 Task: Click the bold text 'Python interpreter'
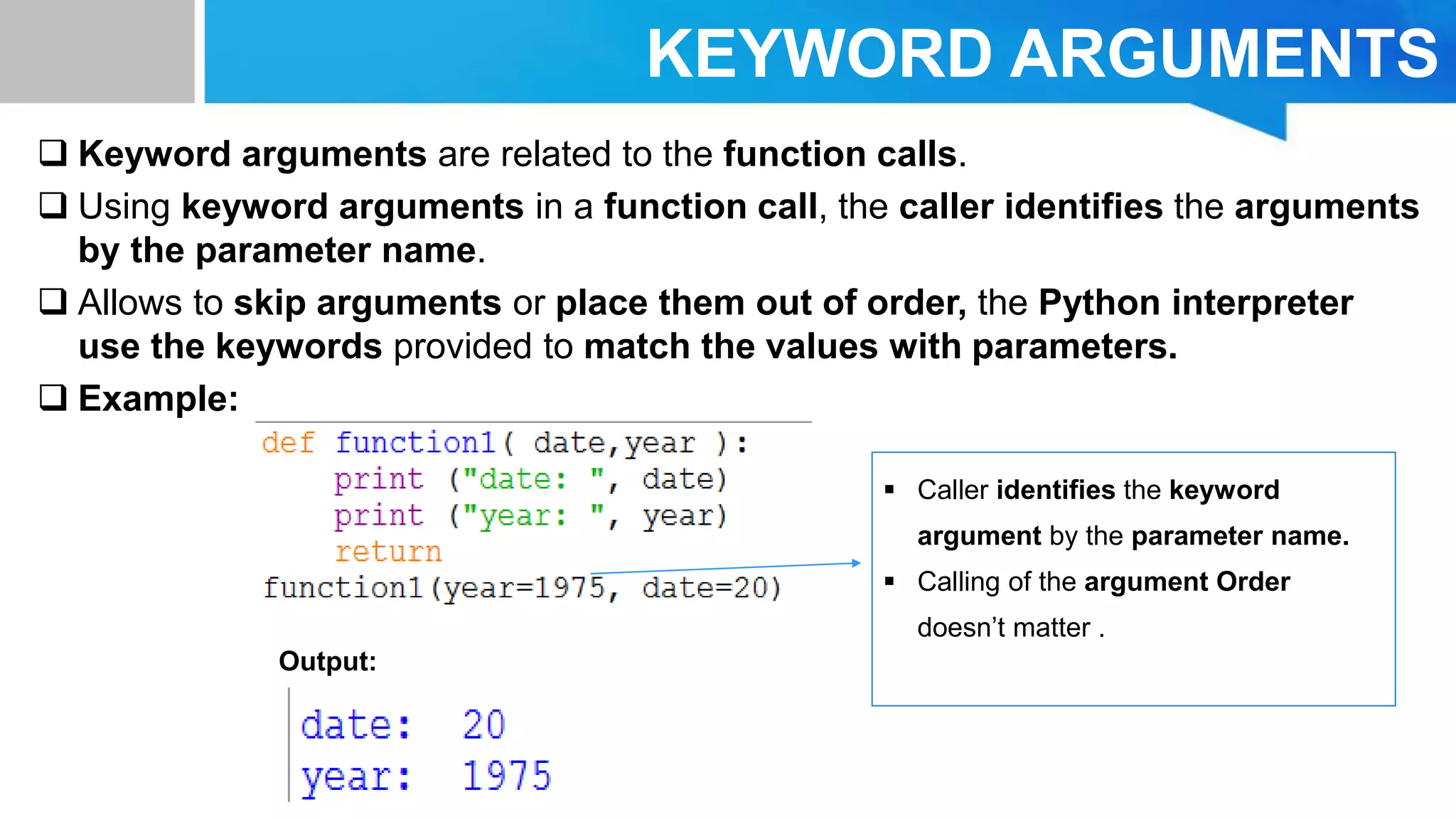1195,302
